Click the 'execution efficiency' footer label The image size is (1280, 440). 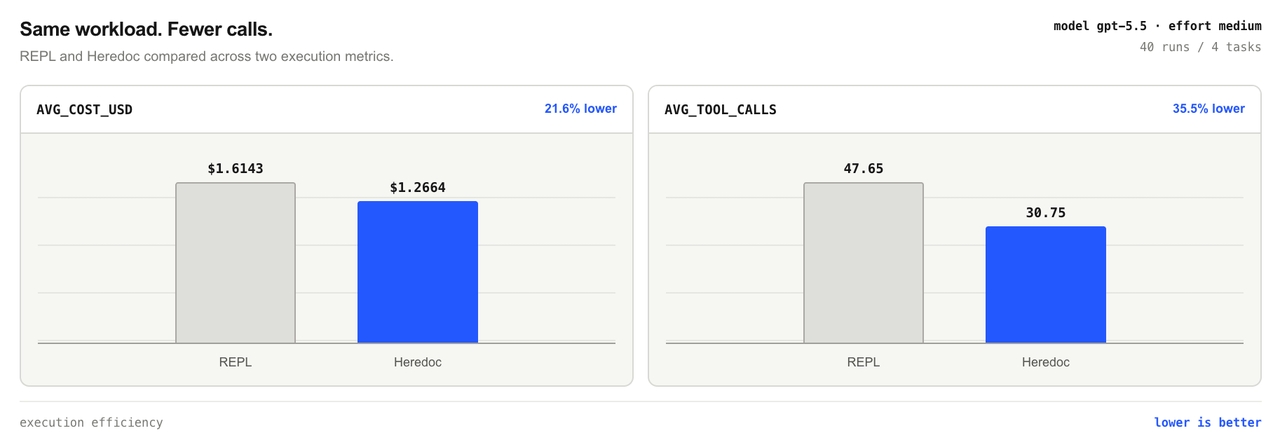pyautogui.click(x=91, y=422)
